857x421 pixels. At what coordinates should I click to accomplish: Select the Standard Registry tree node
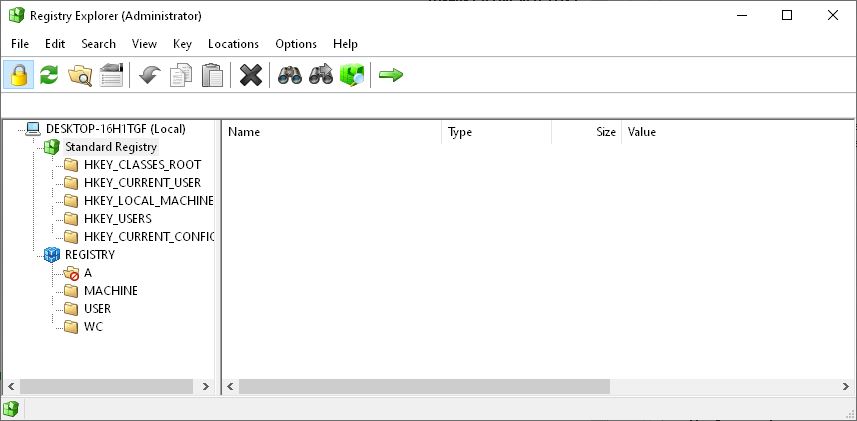111,147
